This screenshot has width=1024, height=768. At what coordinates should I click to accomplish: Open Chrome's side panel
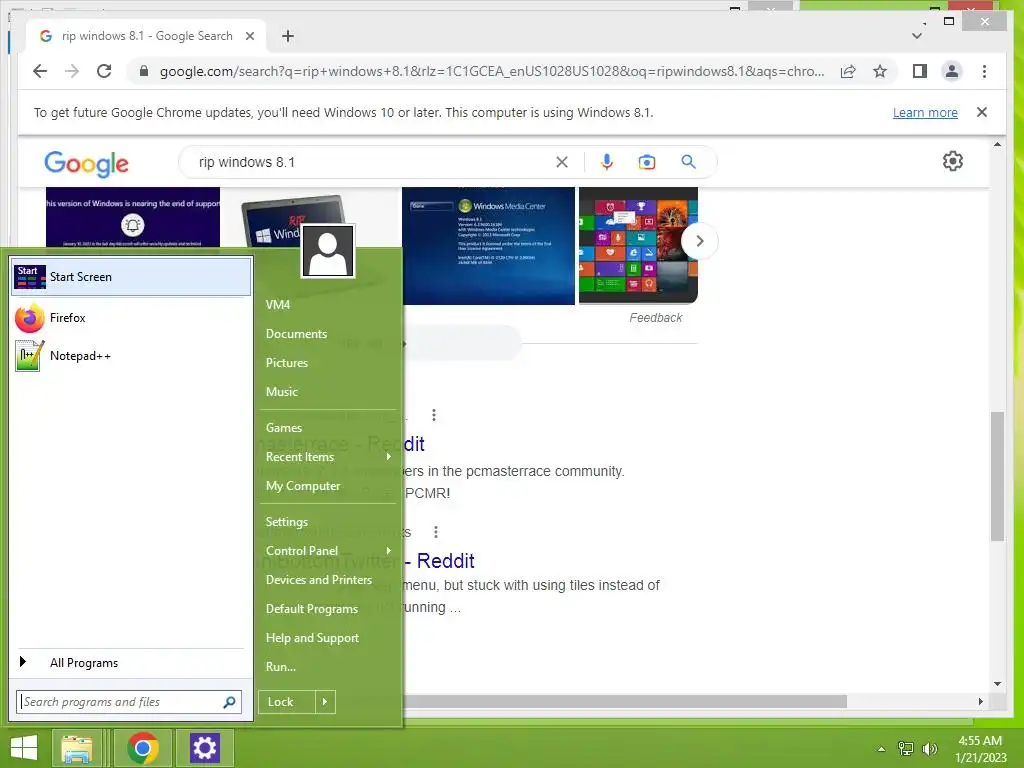(x=920, y=71)
